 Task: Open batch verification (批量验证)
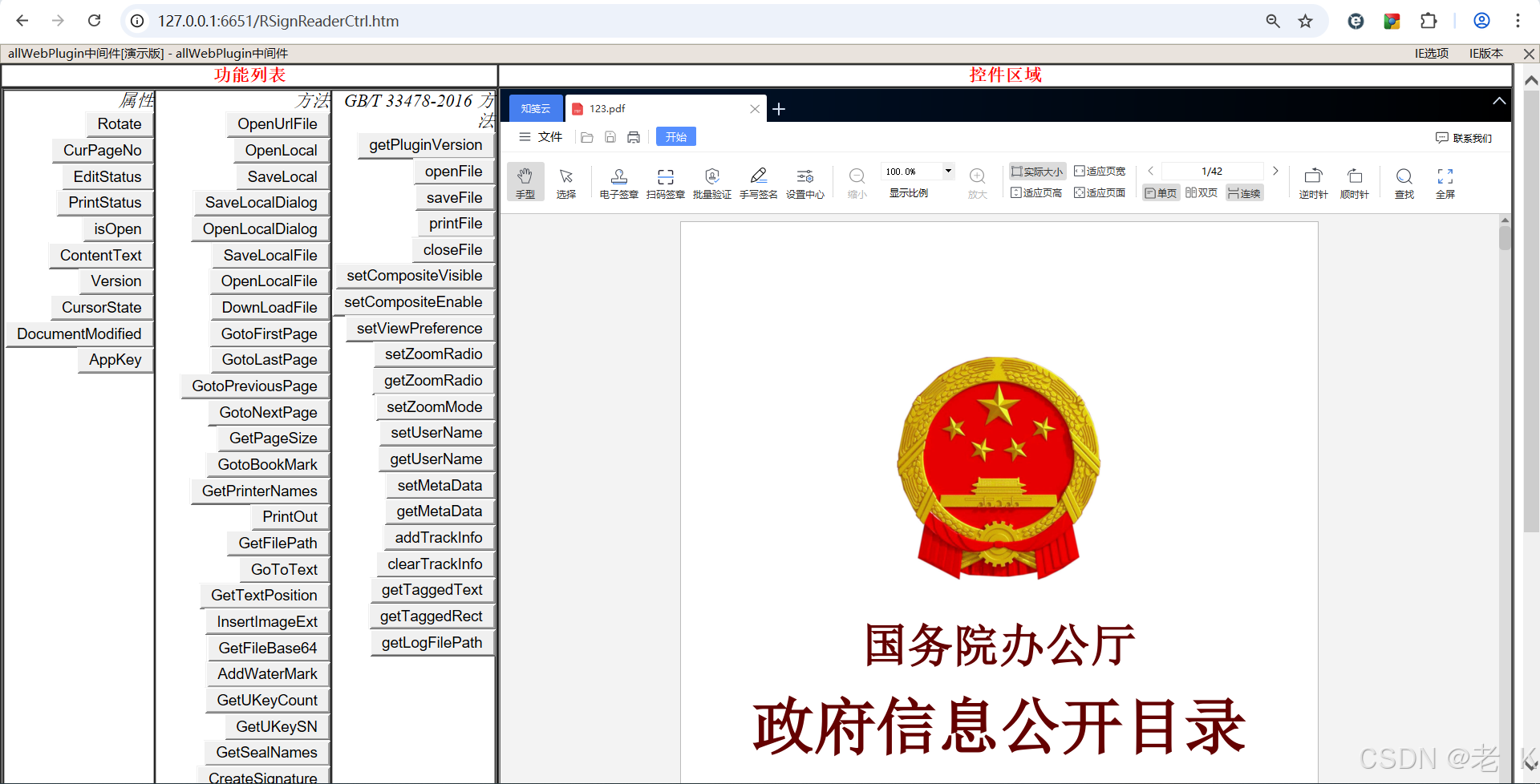(x=712, y=182)
